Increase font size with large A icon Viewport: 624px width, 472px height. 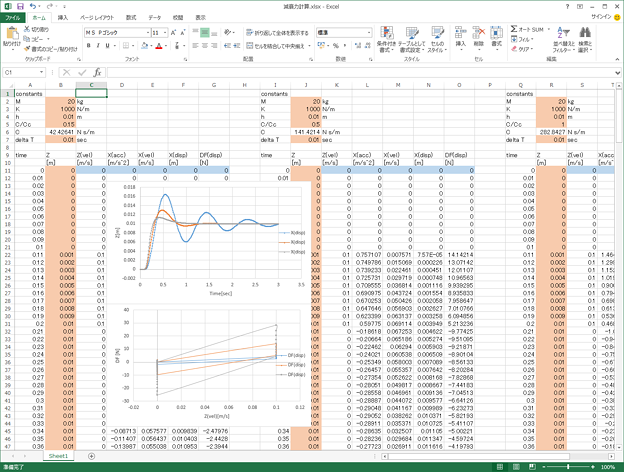[x=174, y=33]
